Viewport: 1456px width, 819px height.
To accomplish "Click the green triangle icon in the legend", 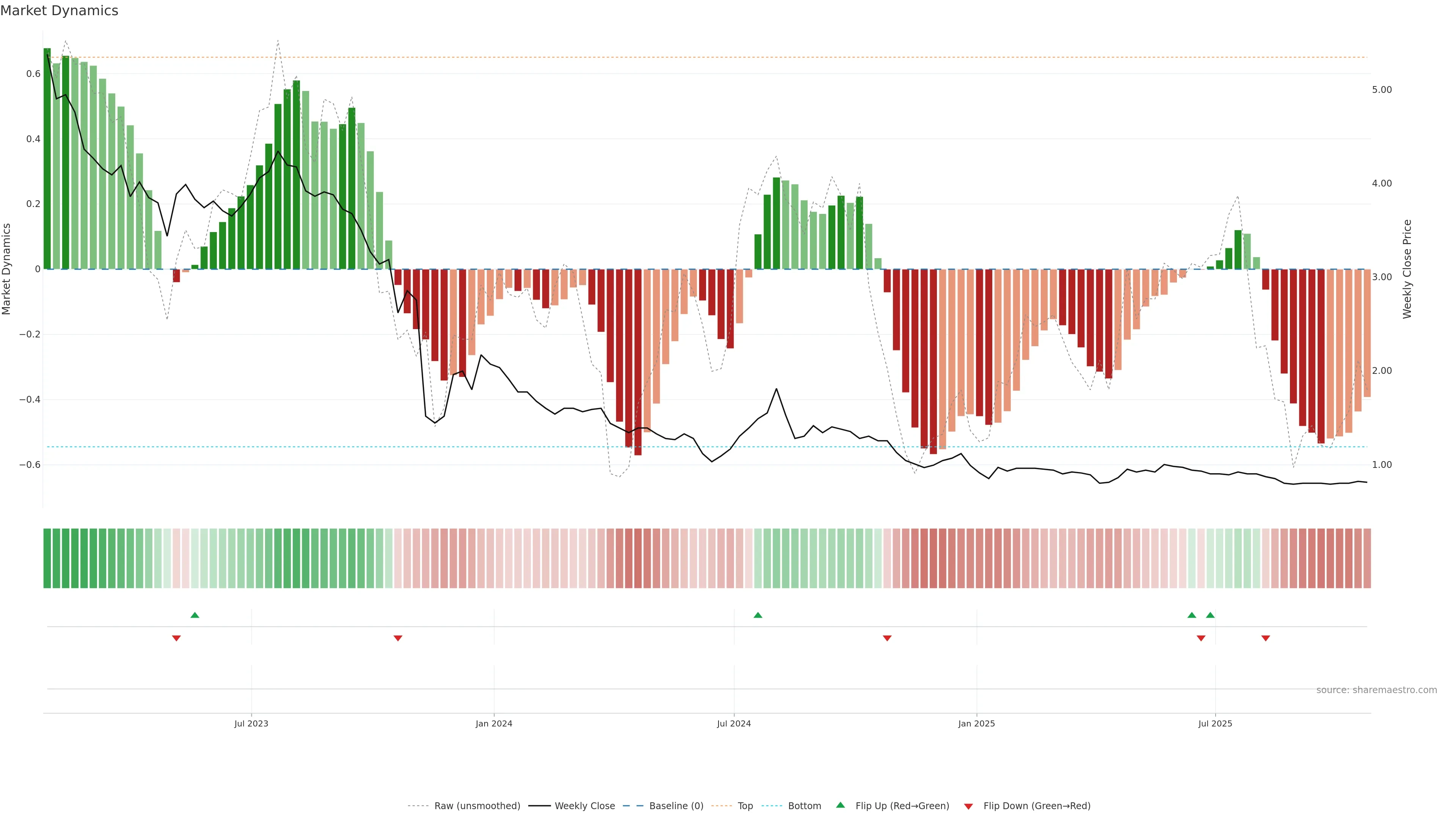I will click(x=841, y=805).
